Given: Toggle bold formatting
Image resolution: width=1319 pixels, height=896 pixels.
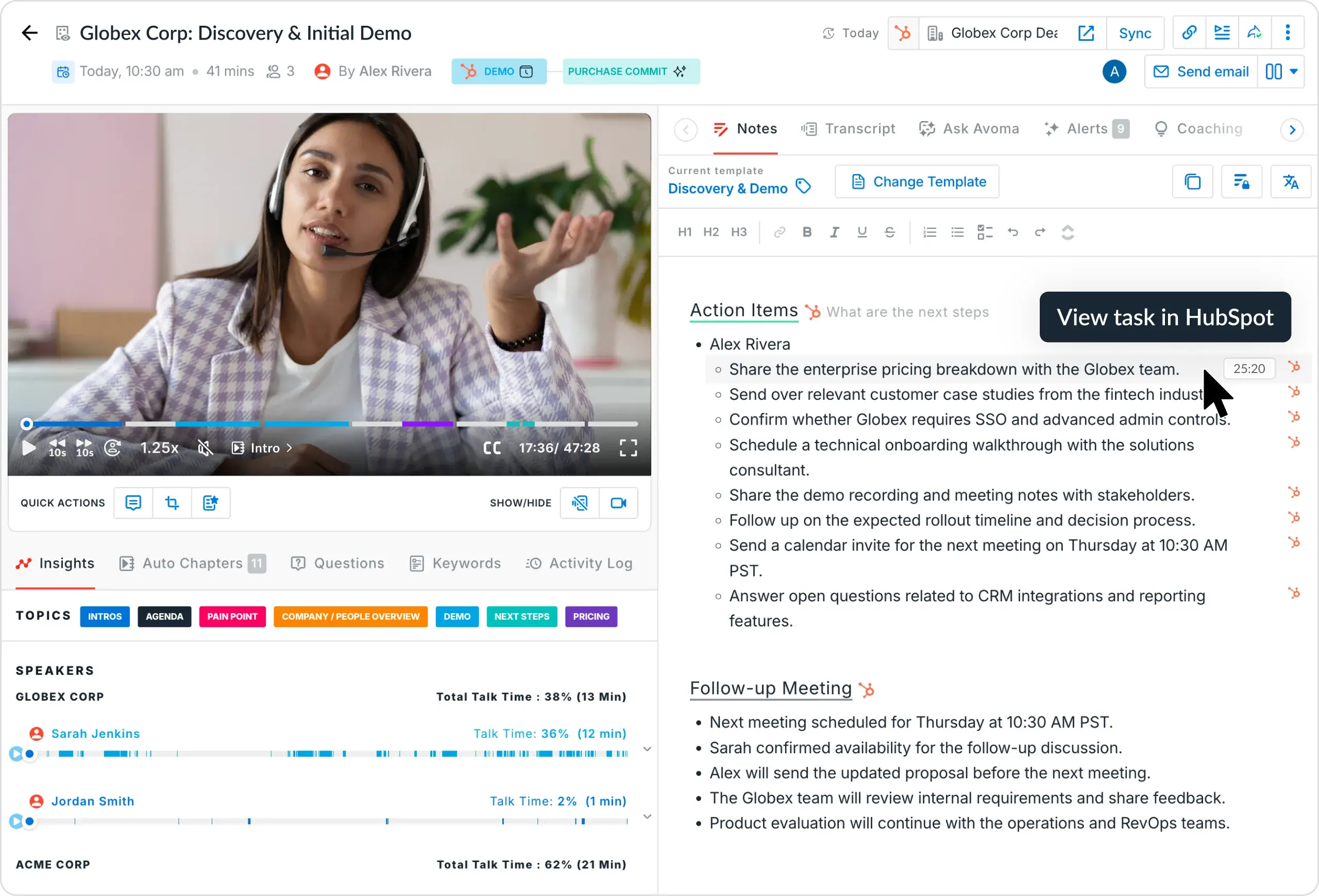Looking at the screenshot, I should [x=806, y=232].
